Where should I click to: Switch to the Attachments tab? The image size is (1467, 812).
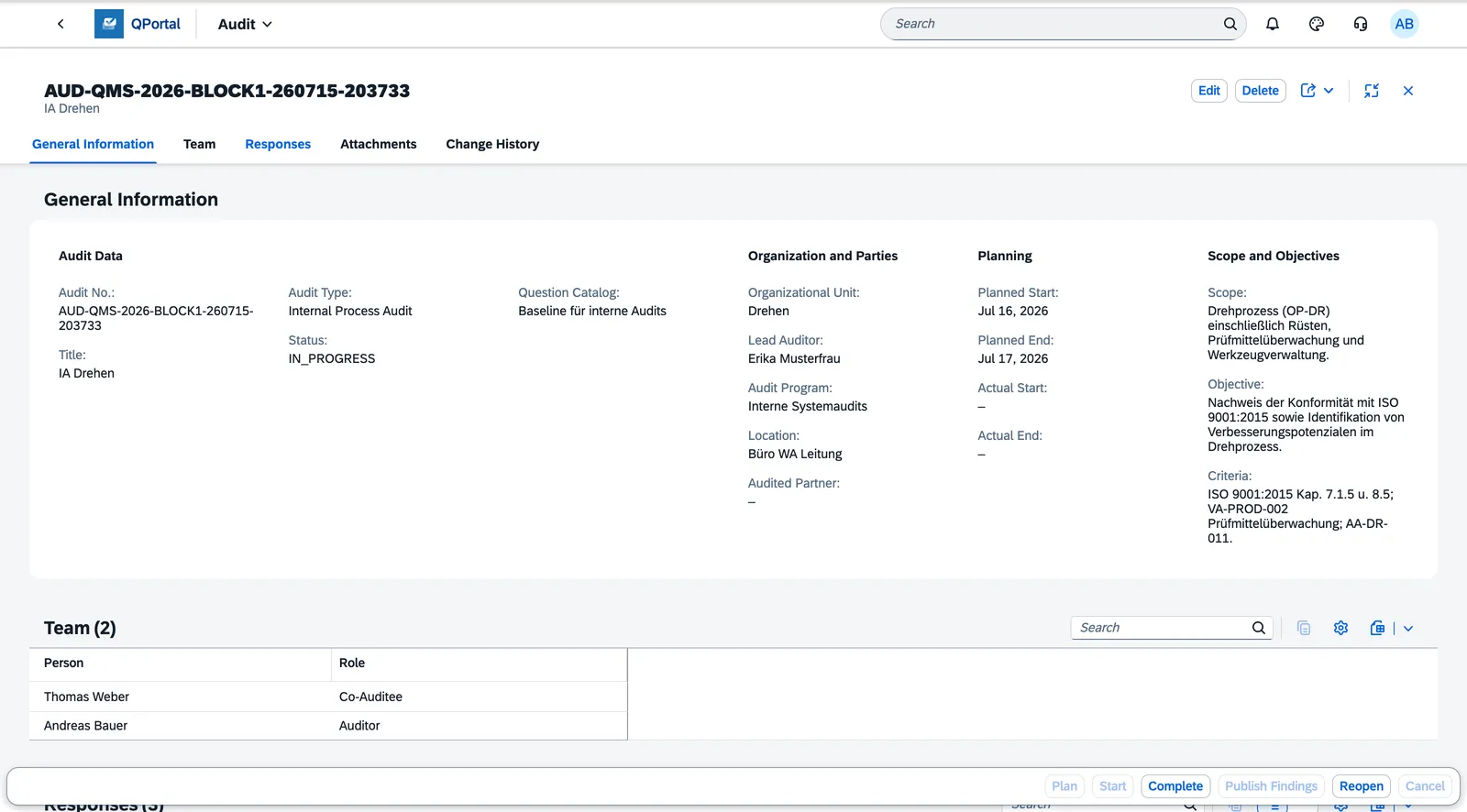379,144
